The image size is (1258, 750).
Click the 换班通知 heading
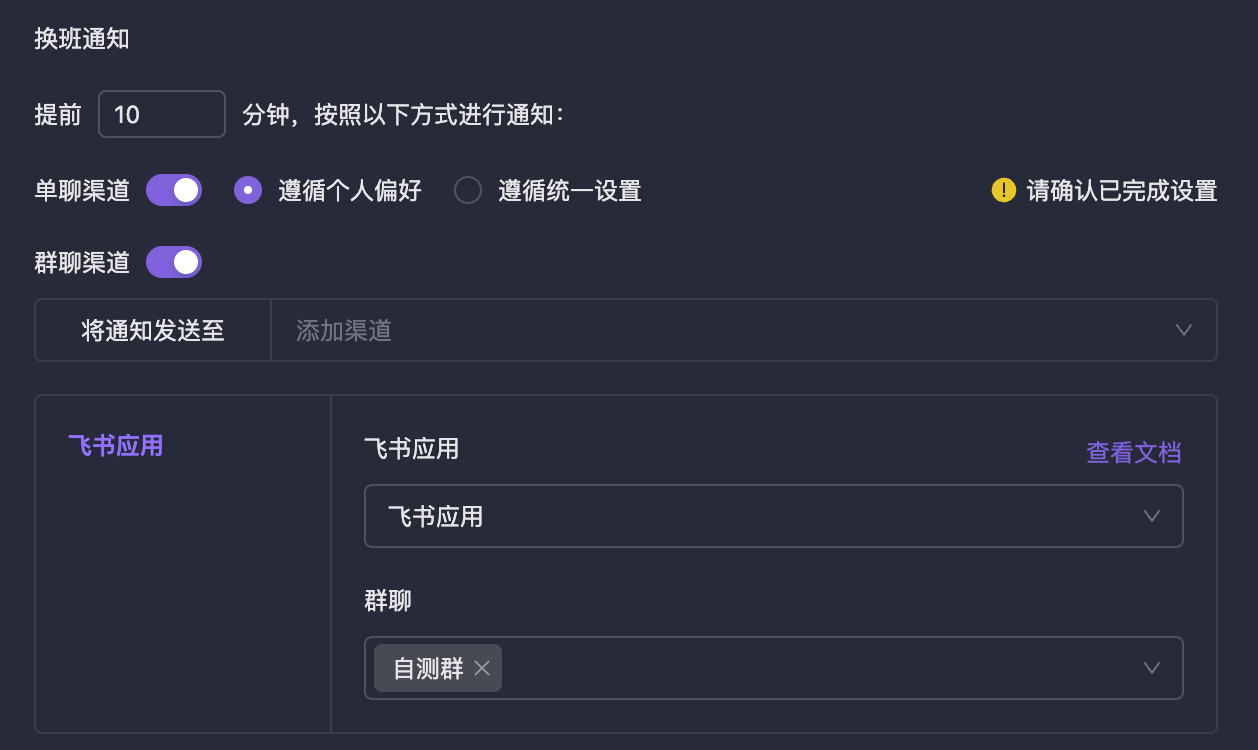82,38
